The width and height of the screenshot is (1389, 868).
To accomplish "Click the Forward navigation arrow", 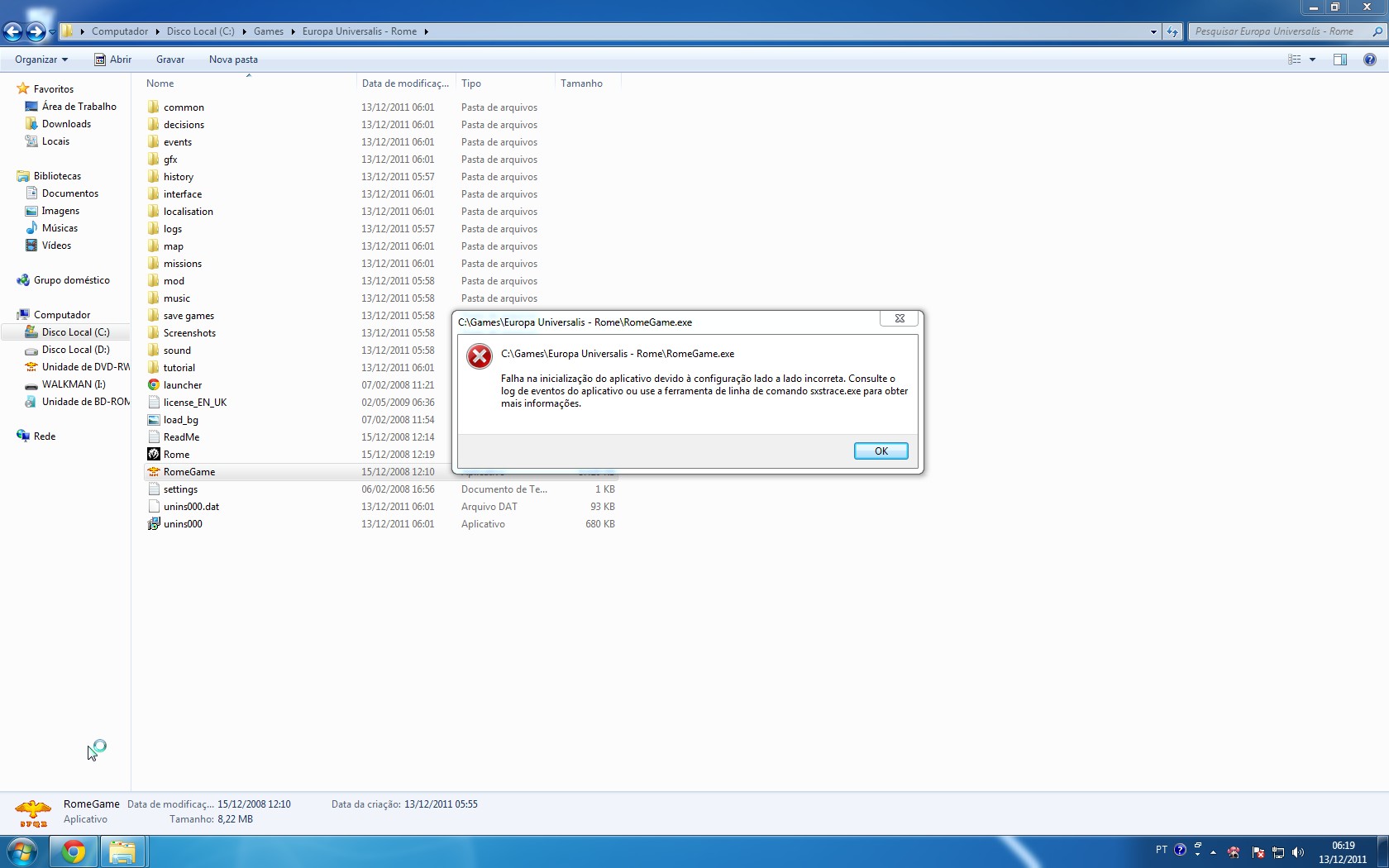I will coord(36,31).
